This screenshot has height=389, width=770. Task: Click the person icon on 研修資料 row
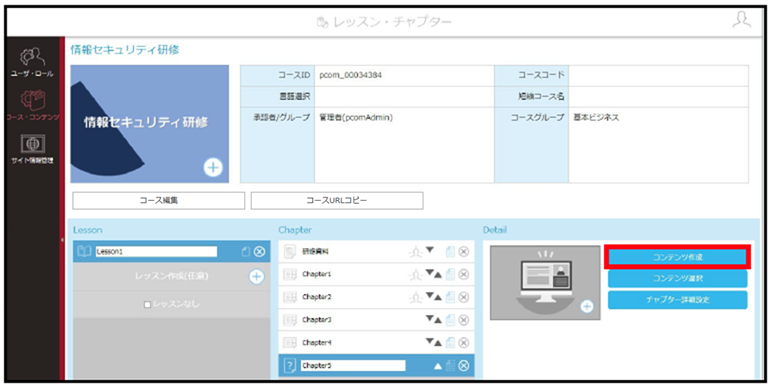(415, 252)
